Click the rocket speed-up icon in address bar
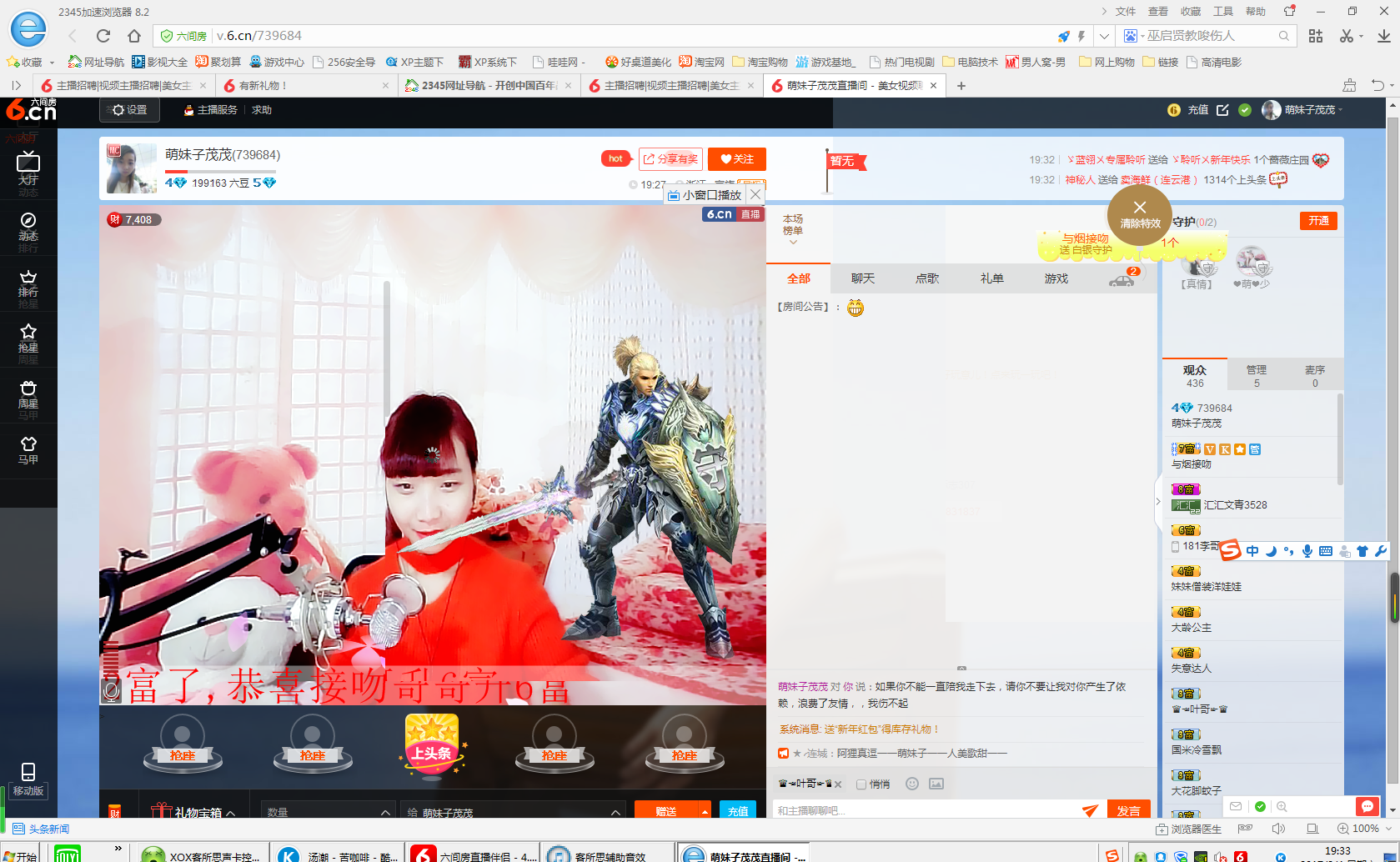 (1063, 36)
